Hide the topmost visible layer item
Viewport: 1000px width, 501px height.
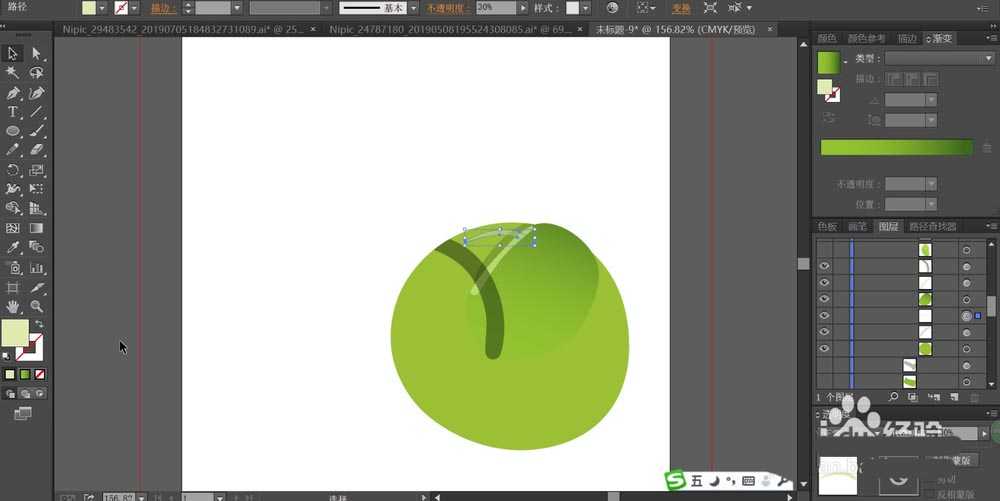click(825, 266)
